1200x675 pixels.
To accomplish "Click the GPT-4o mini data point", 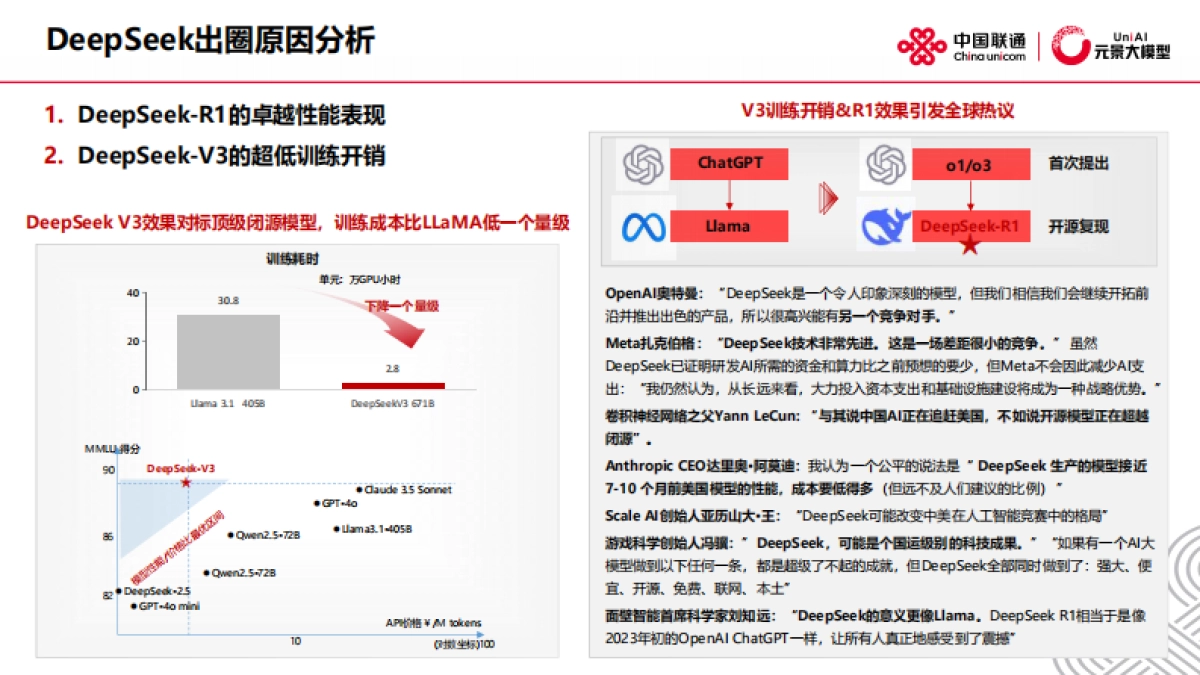I will 133,606.
